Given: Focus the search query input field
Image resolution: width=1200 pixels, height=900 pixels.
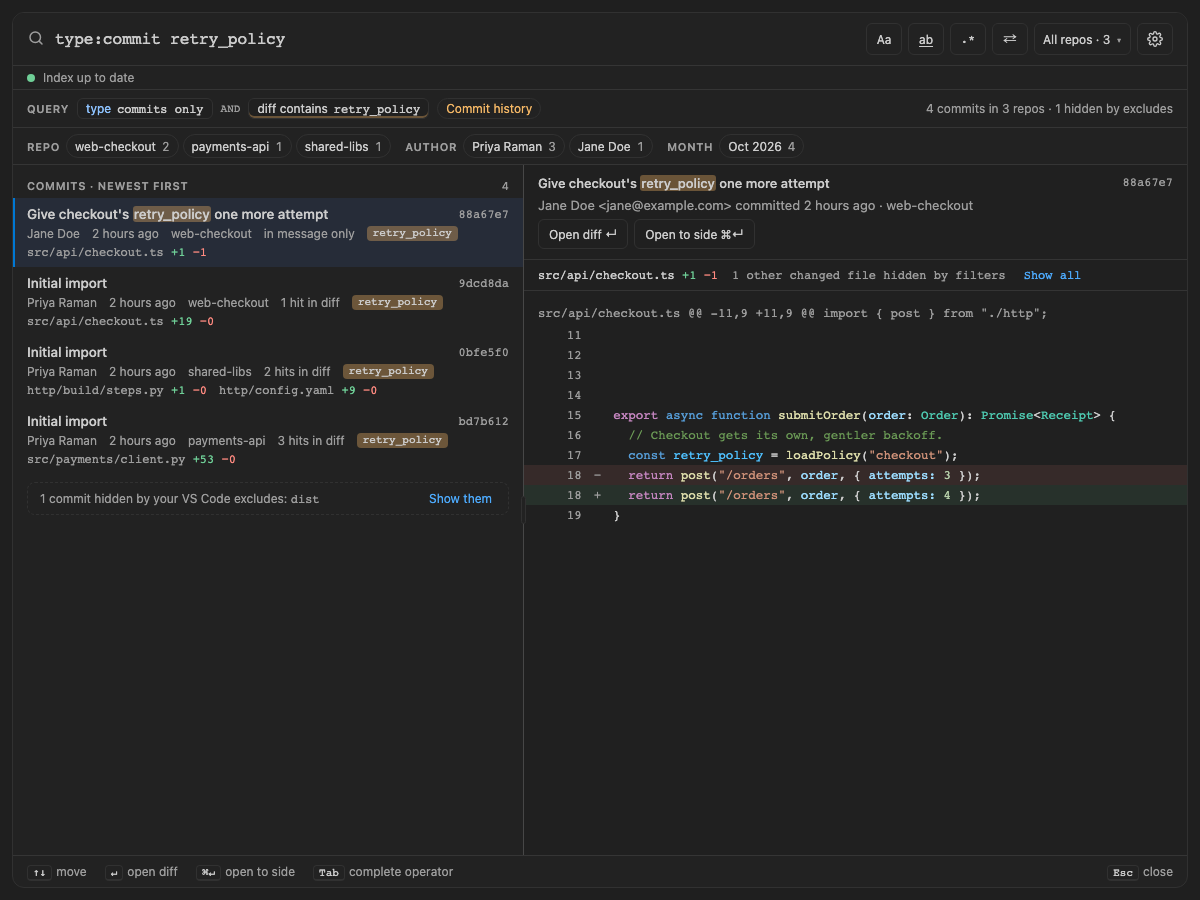Looking at the screenshot, I should (455, 39).
